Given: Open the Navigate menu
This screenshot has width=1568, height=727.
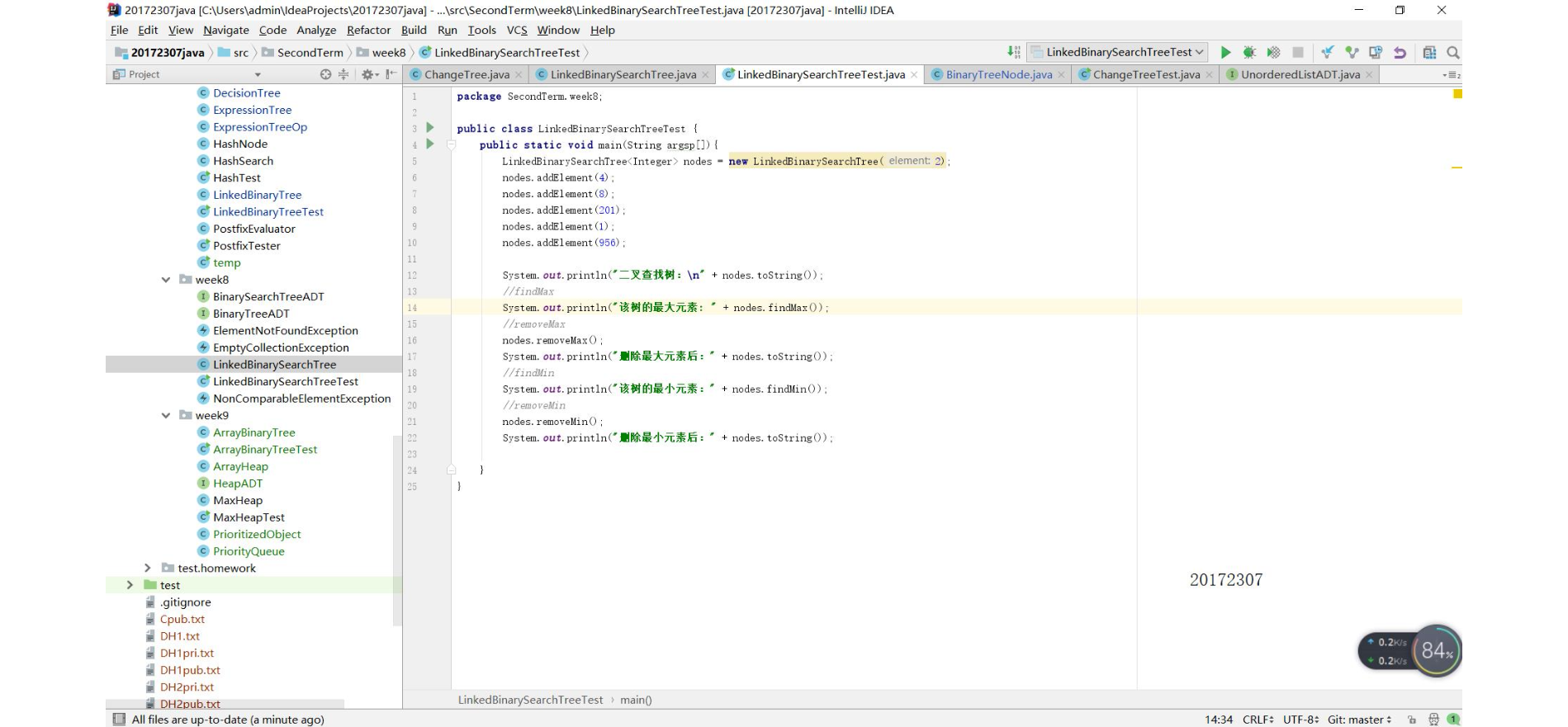Looking at the screenshot, I should 226,31.
